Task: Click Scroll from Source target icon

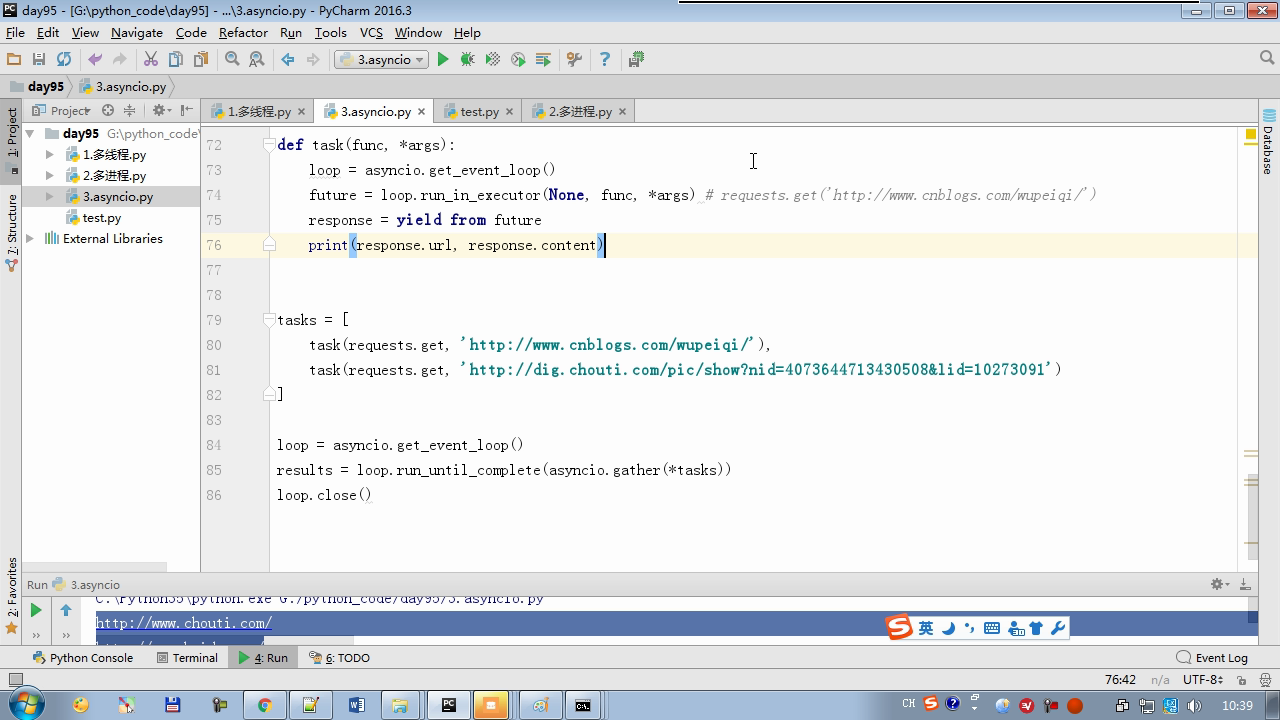Action: pos(108,111)
